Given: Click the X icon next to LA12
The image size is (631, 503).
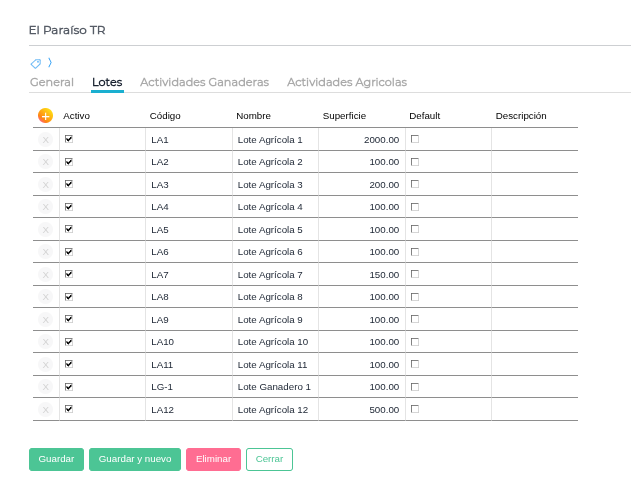Looking at the screenshot, I should coord(45,409).
